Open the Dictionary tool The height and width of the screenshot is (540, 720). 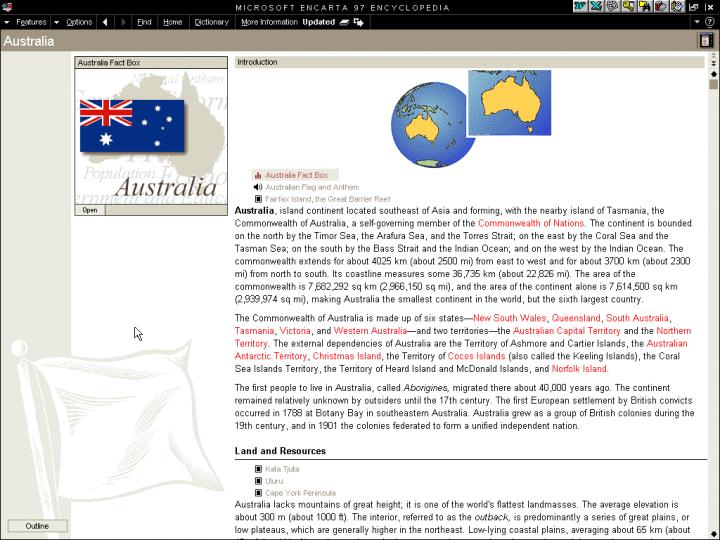tap(211, 22)
